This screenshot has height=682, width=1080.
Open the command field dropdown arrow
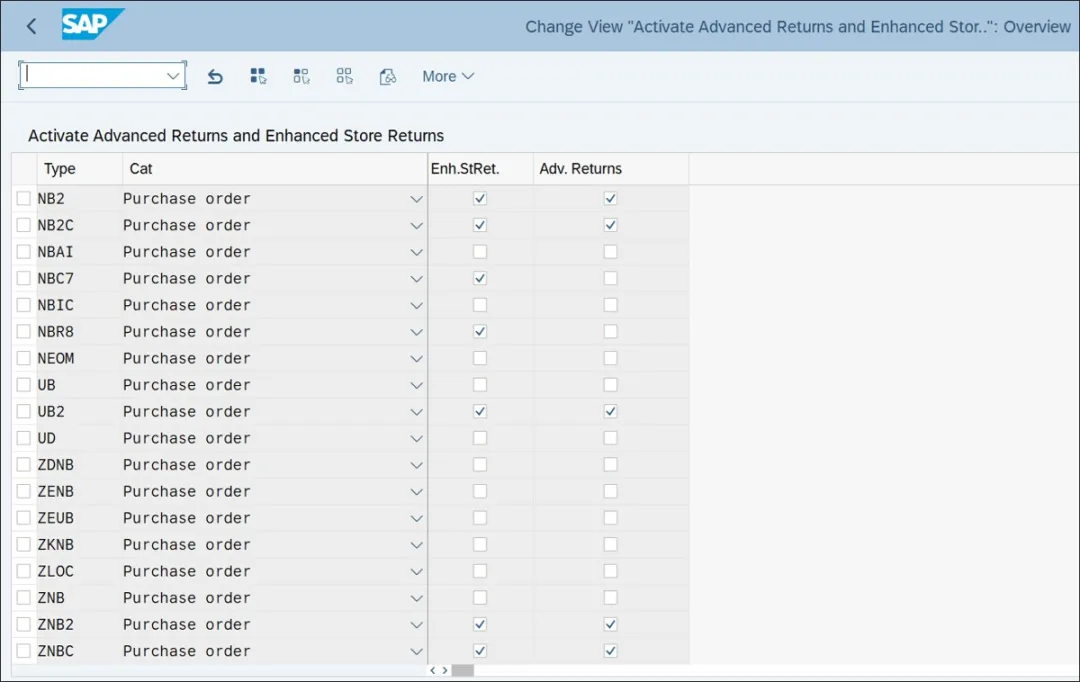(x=173, y=76)
